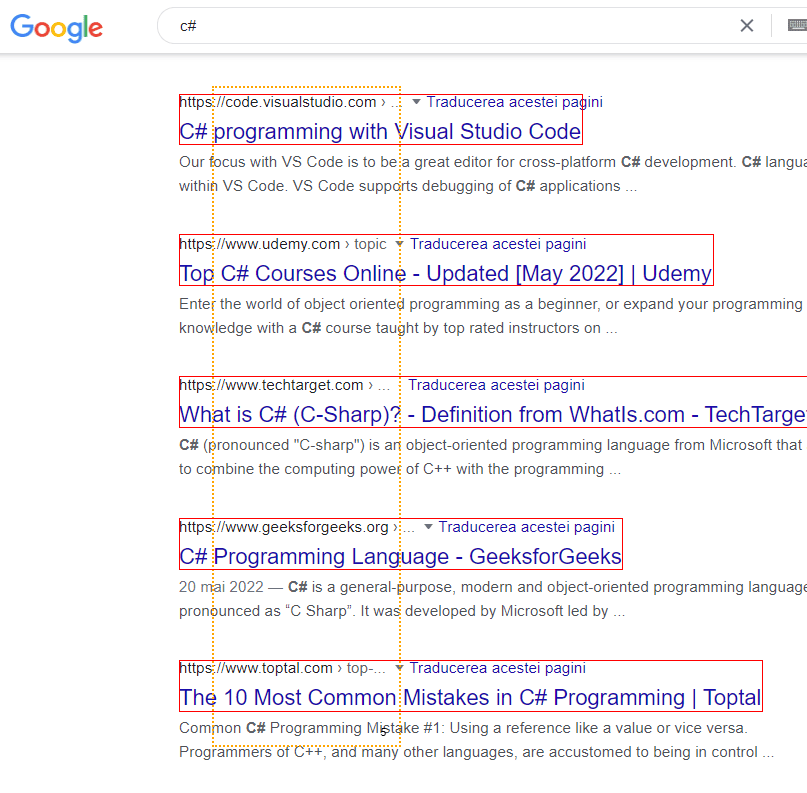Image resolution: width=807 pixels, height=793 pixels.
Task: Open 'C# programming with Visual Studio Code' result
Action: (380, 132)
